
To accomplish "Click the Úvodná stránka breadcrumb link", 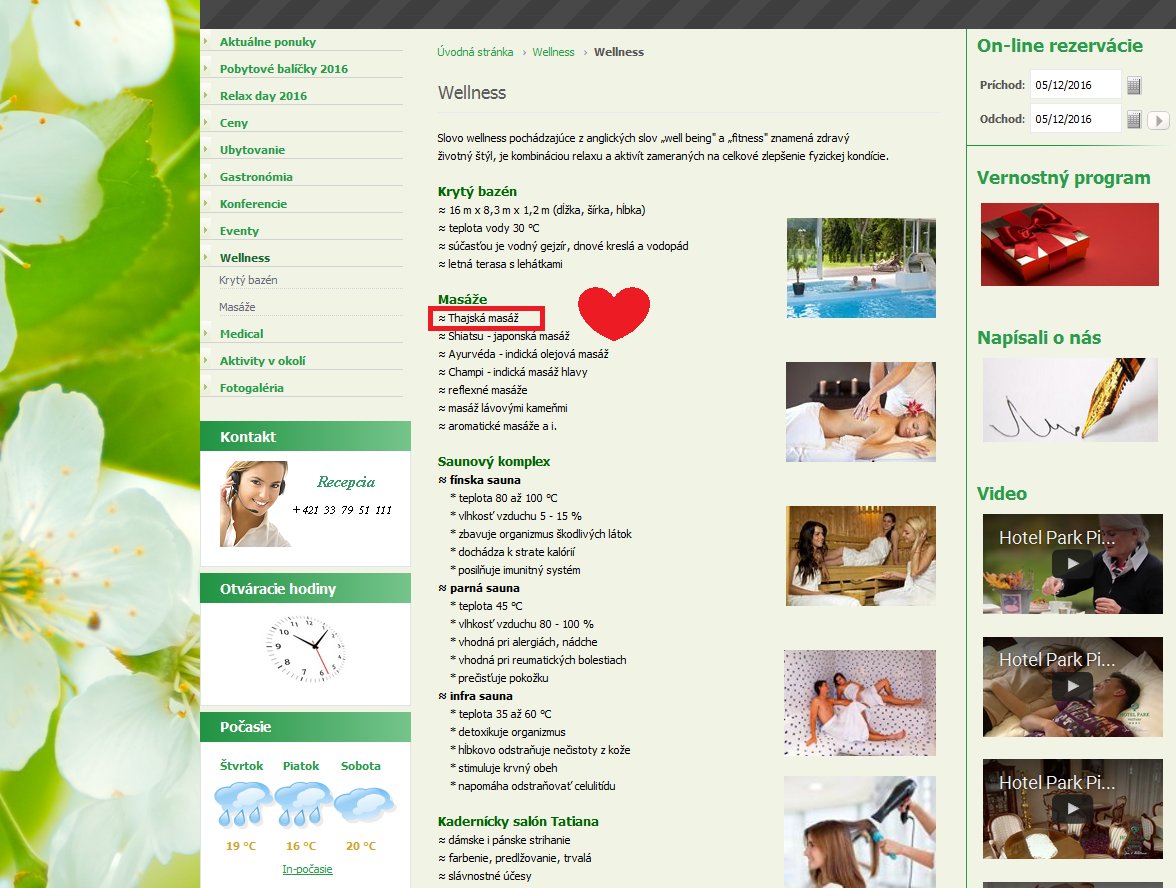I will pos(475,52).
